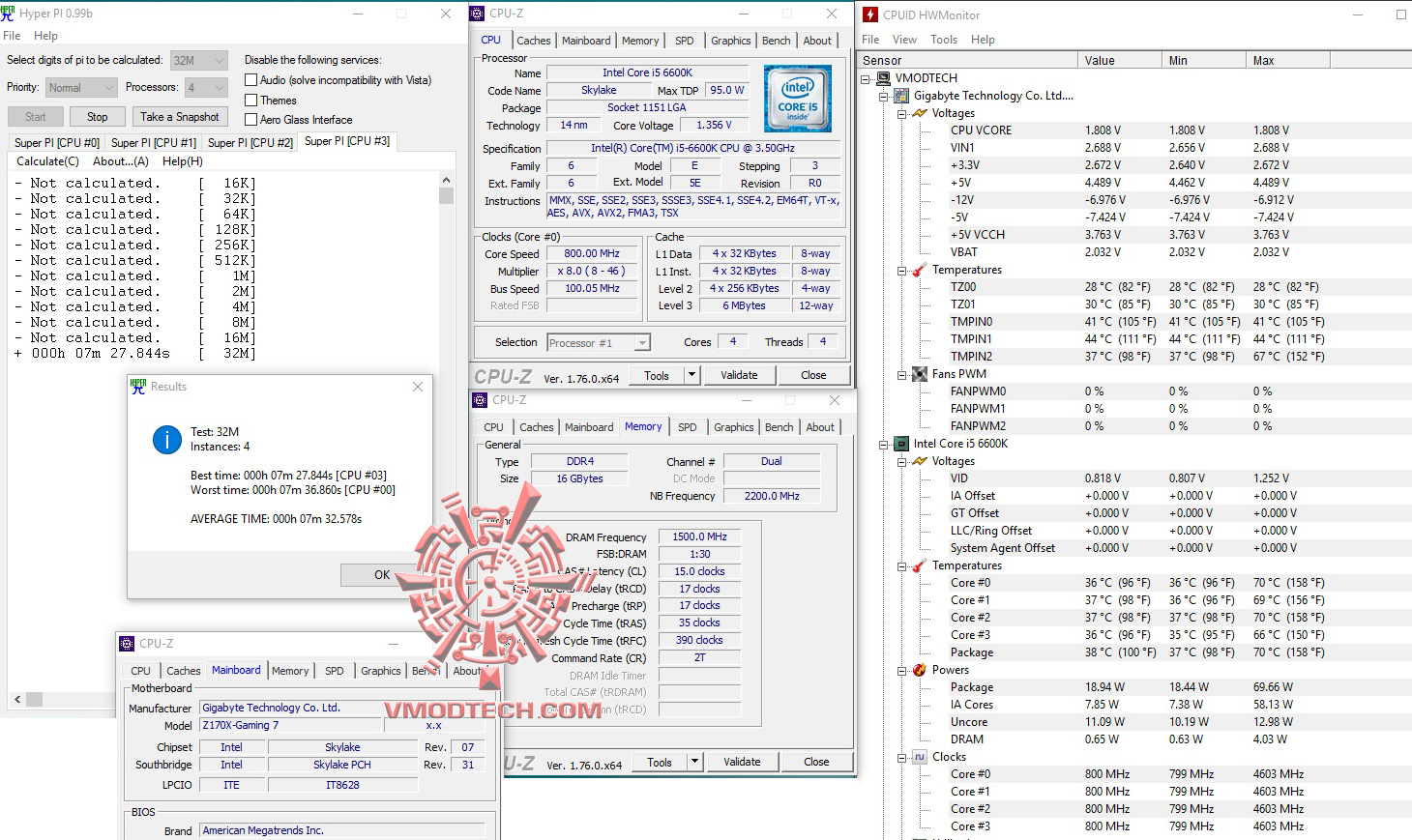Open the Priority Normal dropdown
The width and height of the screenshot is (1412, 840).
(x=82, y=88)
